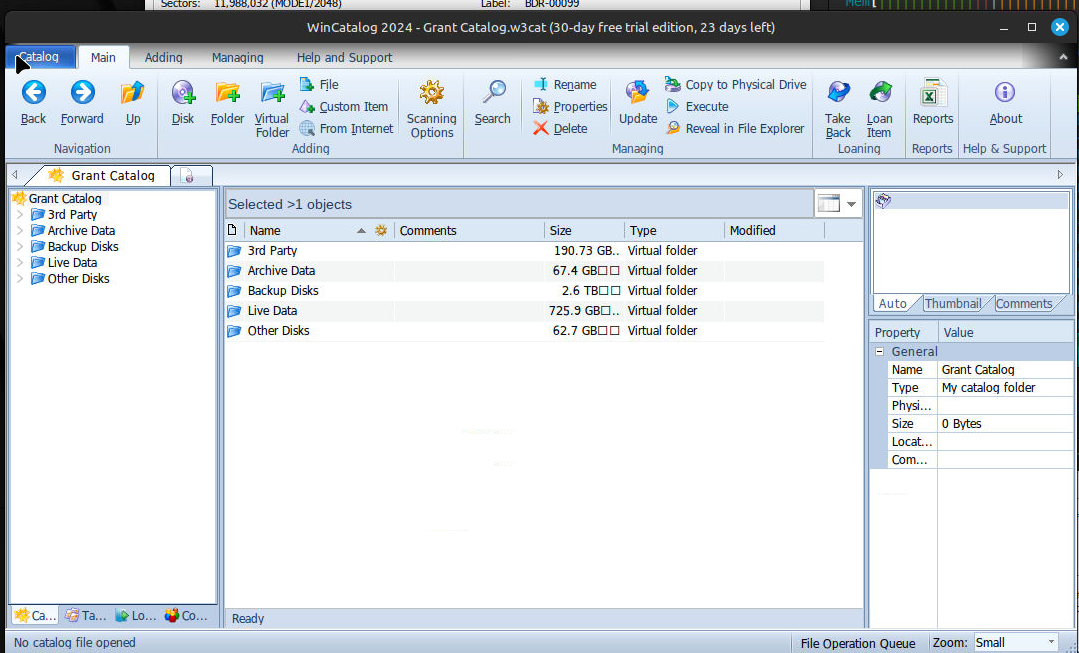
Task: Sort list by Name column
Action: click(319, 231)
